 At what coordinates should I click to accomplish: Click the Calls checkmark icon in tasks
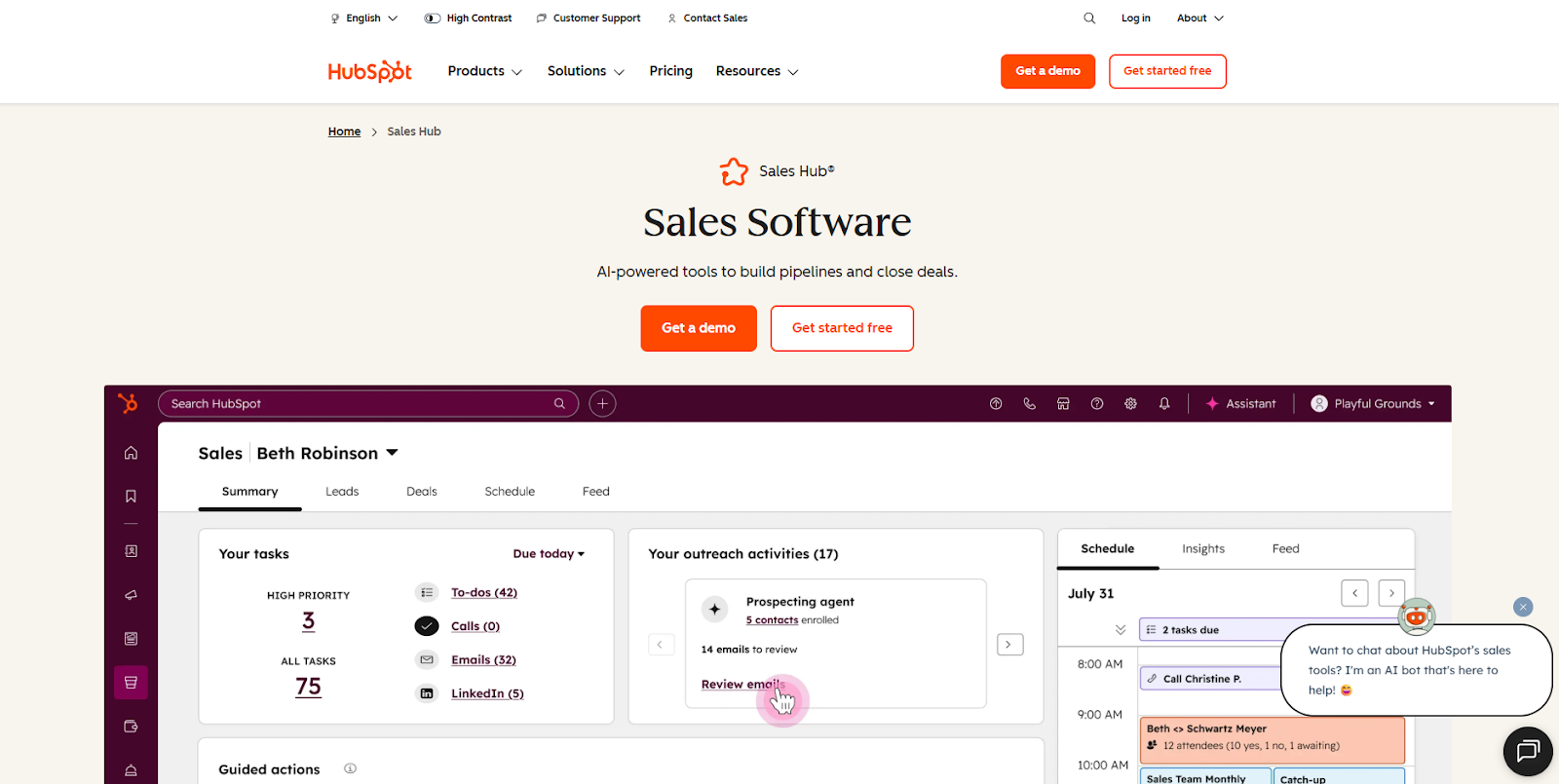(x=427, y=626)
